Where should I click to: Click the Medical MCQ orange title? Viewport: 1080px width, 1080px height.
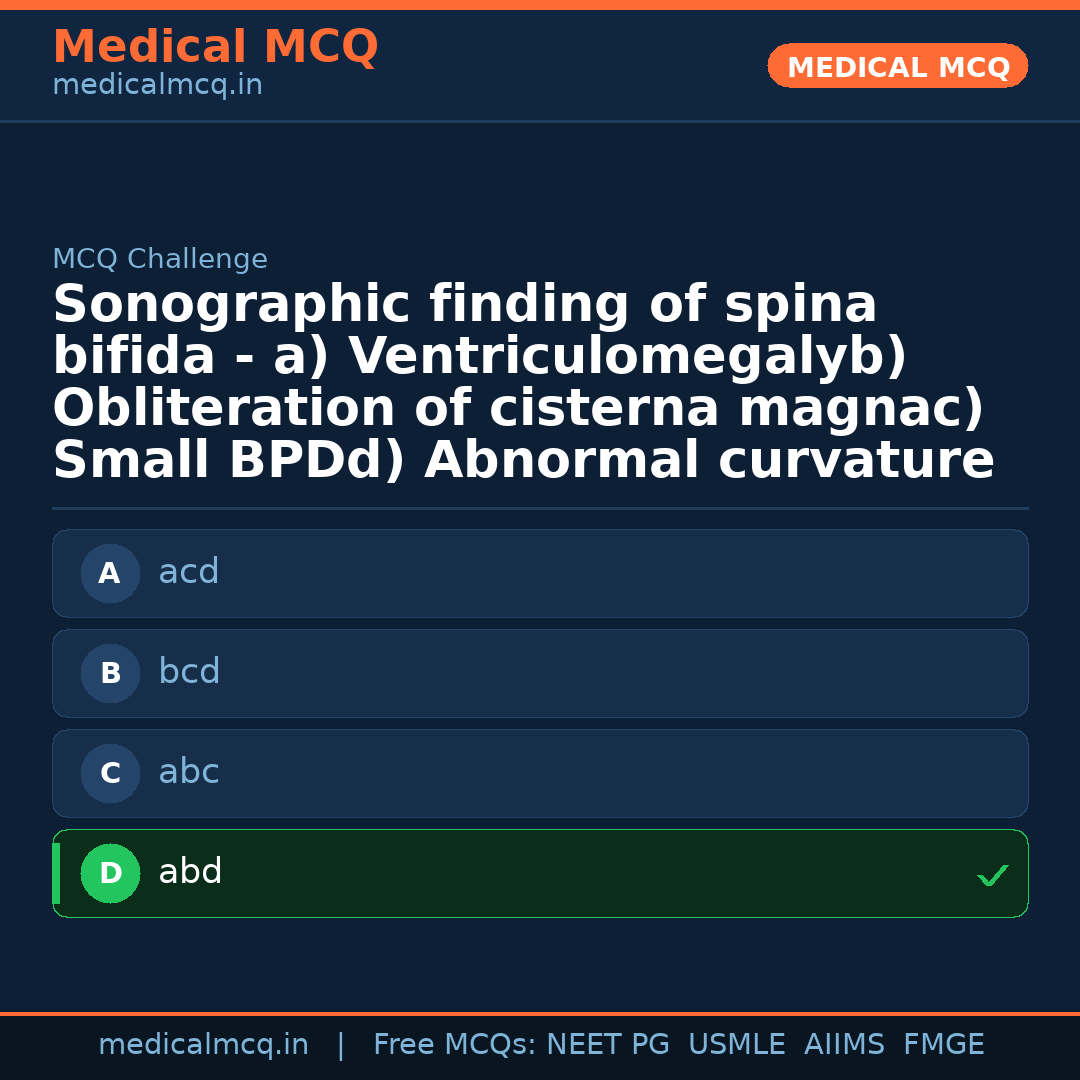point(215,47)
